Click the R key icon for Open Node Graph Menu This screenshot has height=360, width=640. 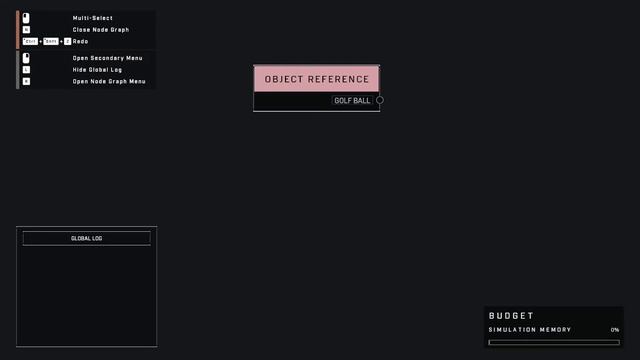pos(26,82)
